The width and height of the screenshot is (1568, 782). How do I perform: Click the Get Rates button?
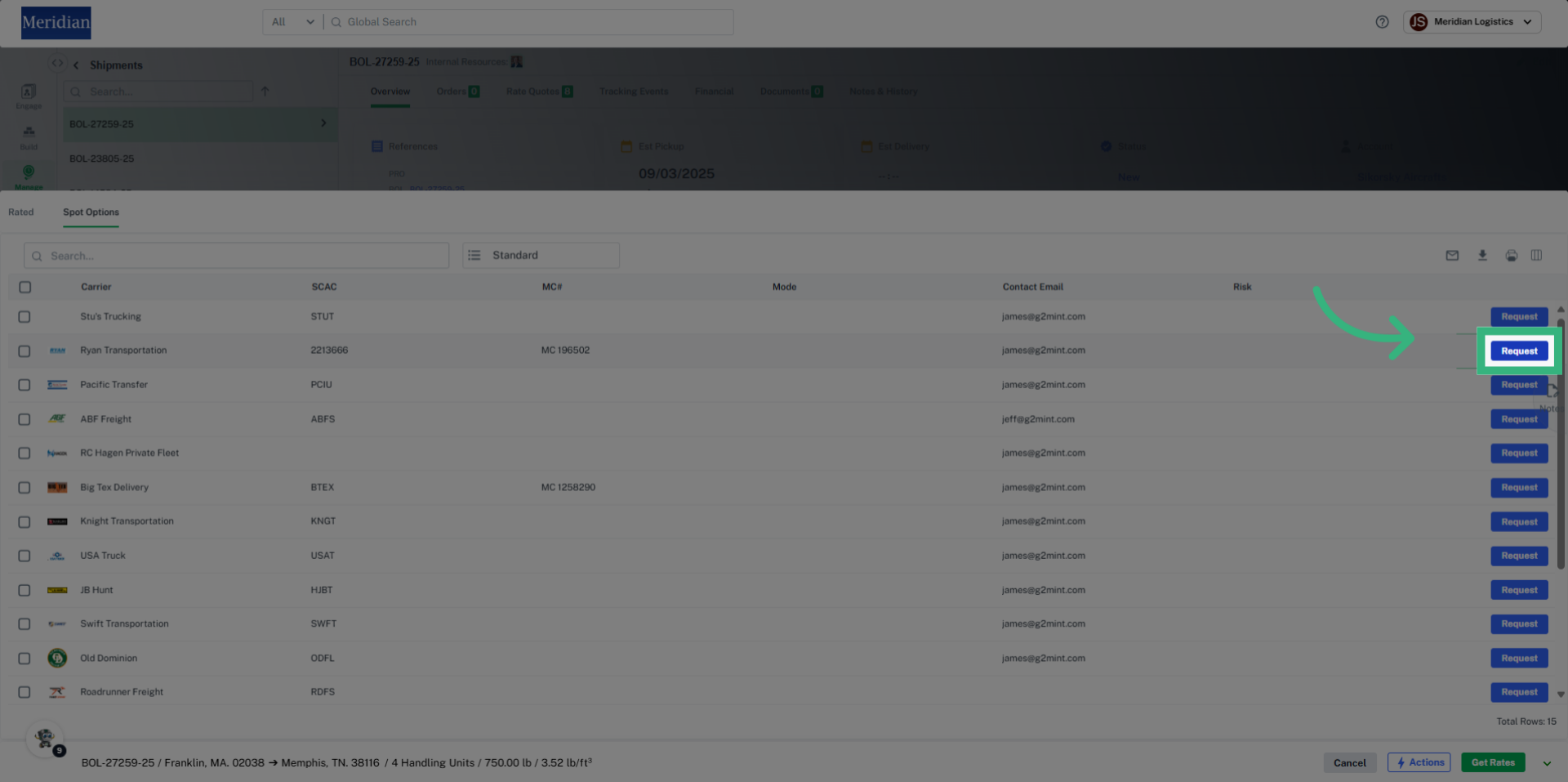tap(1493, 762)
